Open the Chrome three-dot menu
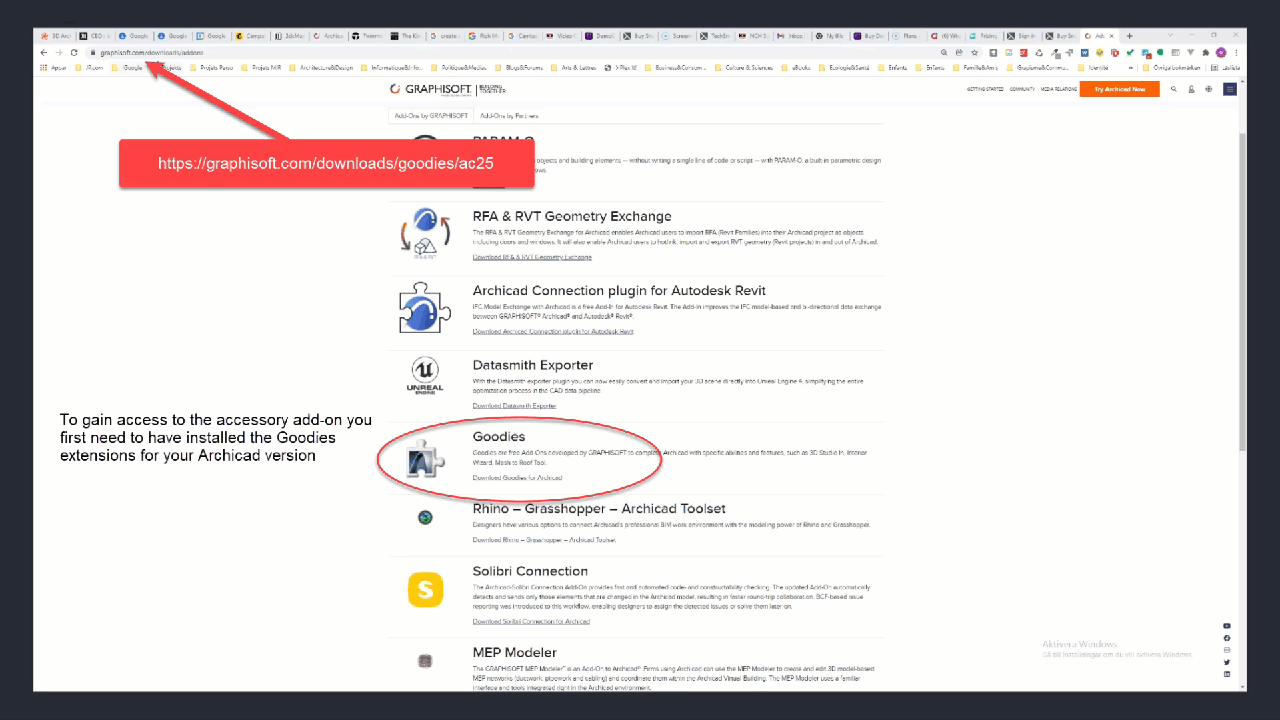 pyautogui.click(x=1236, y=52)
